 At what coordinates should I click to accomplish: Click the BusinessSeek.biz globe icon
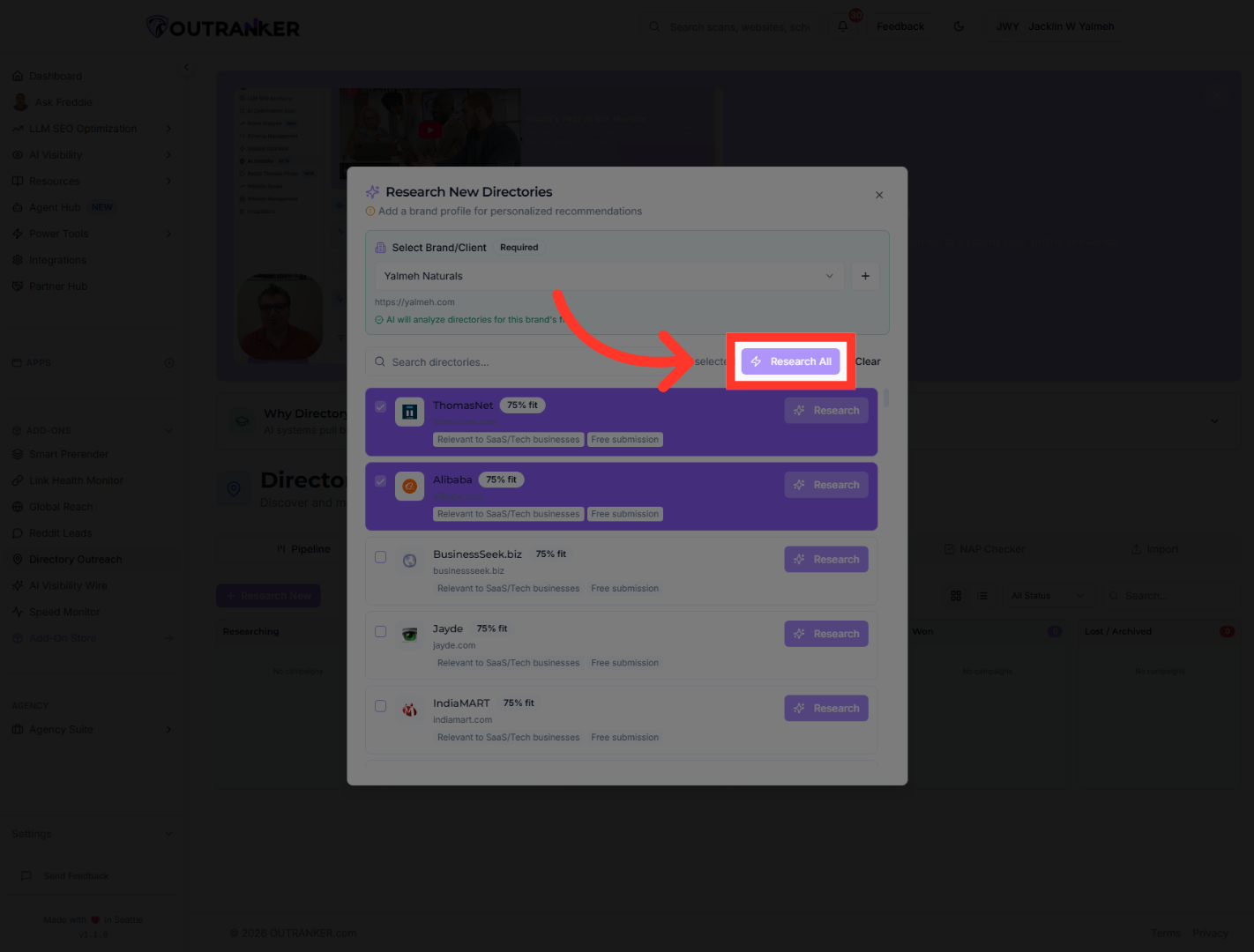[409, 561]
